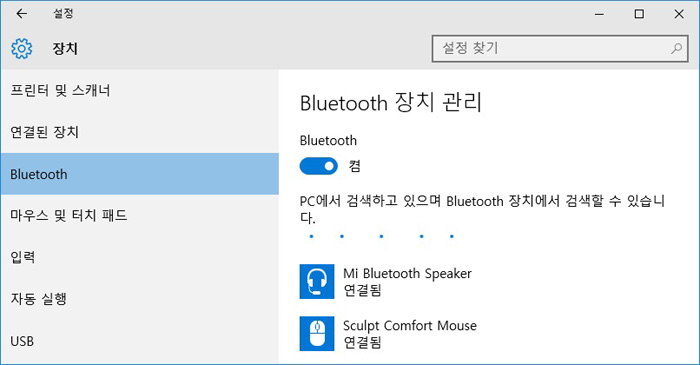Click the settings gear icon

pyautogui.click(x=21, y=48)
